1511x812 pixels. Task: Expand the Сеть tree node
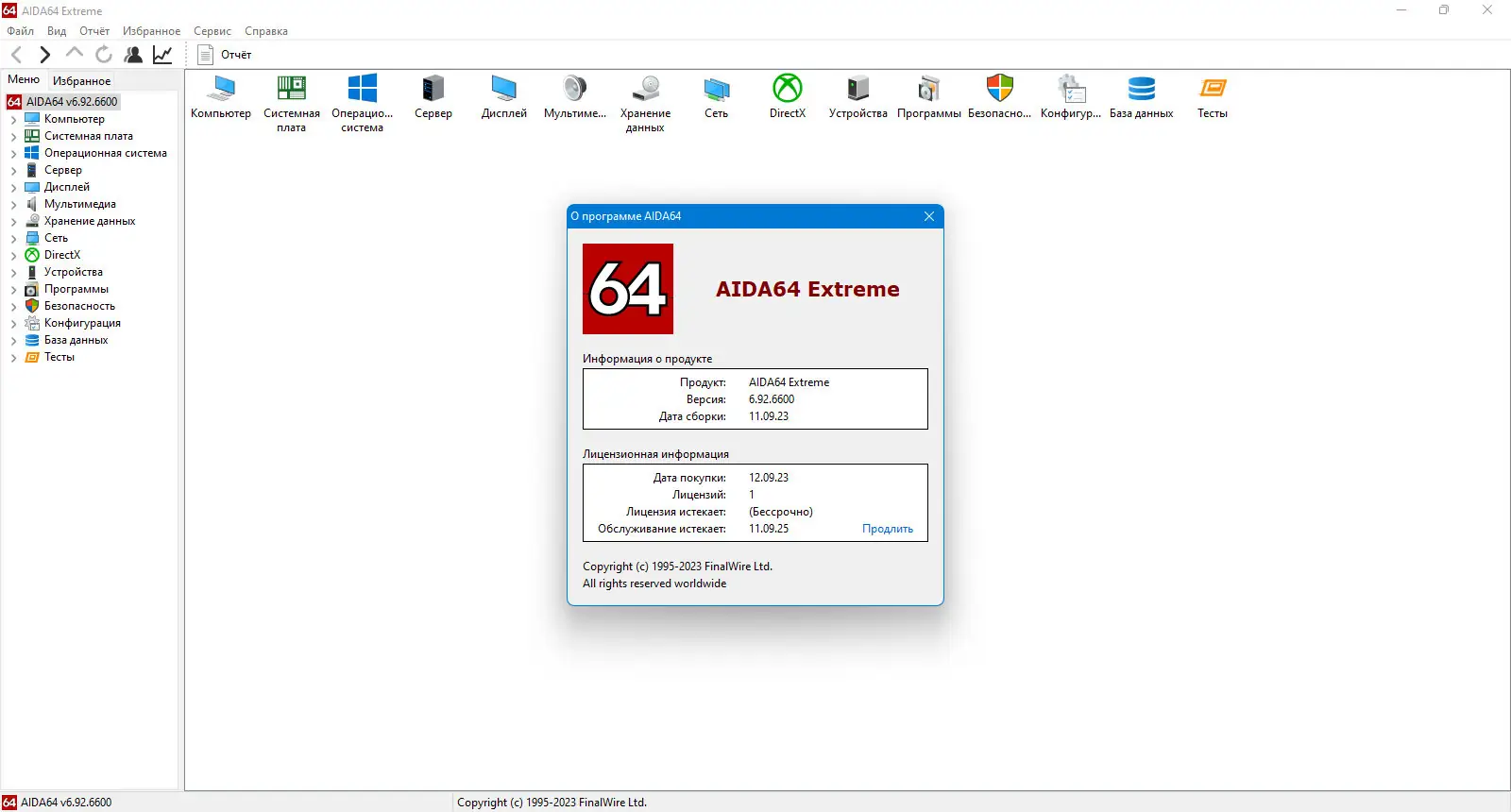tap(13, 239)
